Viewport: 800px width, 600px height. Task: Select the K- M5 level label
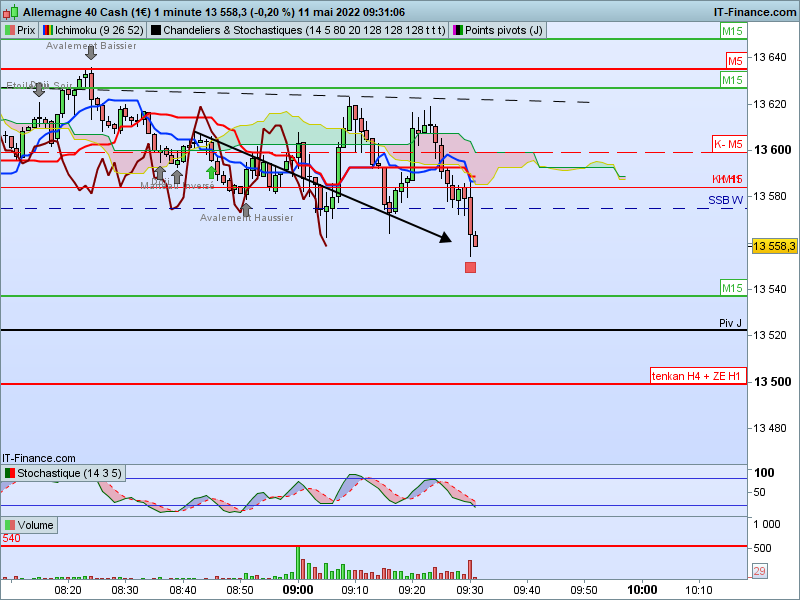click(728, 144)
